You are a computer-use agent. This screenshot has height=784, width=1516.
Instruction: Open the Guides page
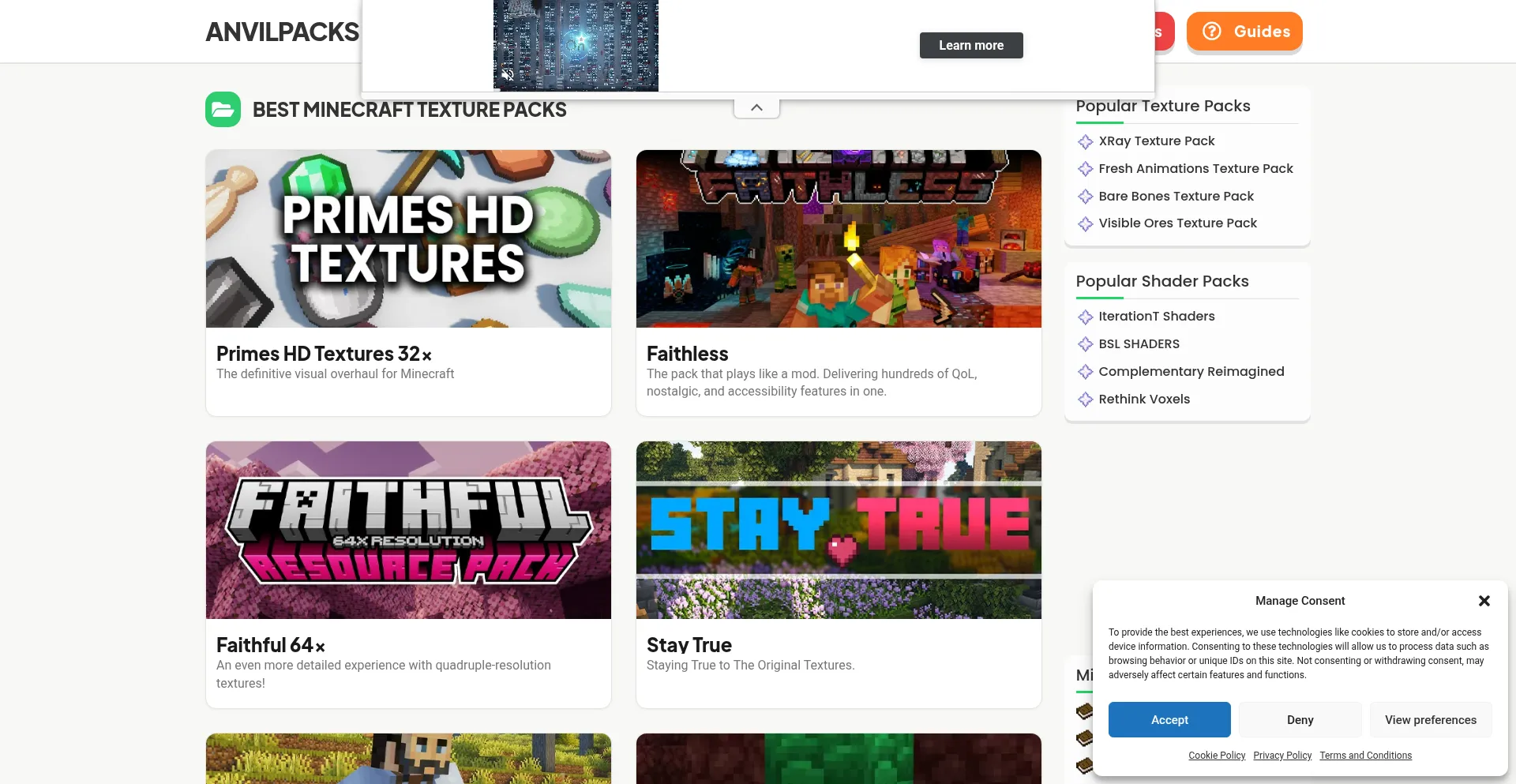click(x=1244, y=32)
